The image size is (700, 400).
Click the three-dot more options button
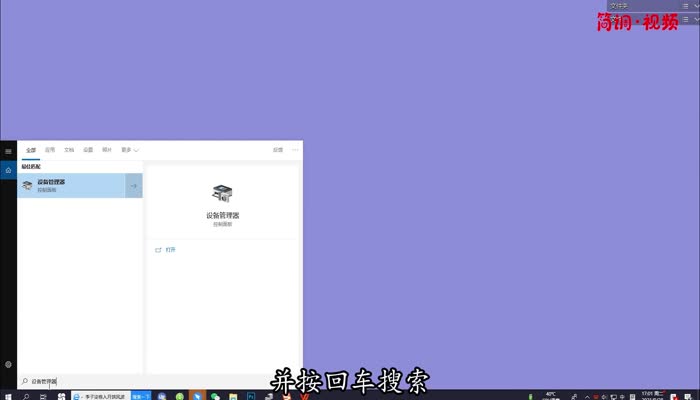click(x=294, y=150)
